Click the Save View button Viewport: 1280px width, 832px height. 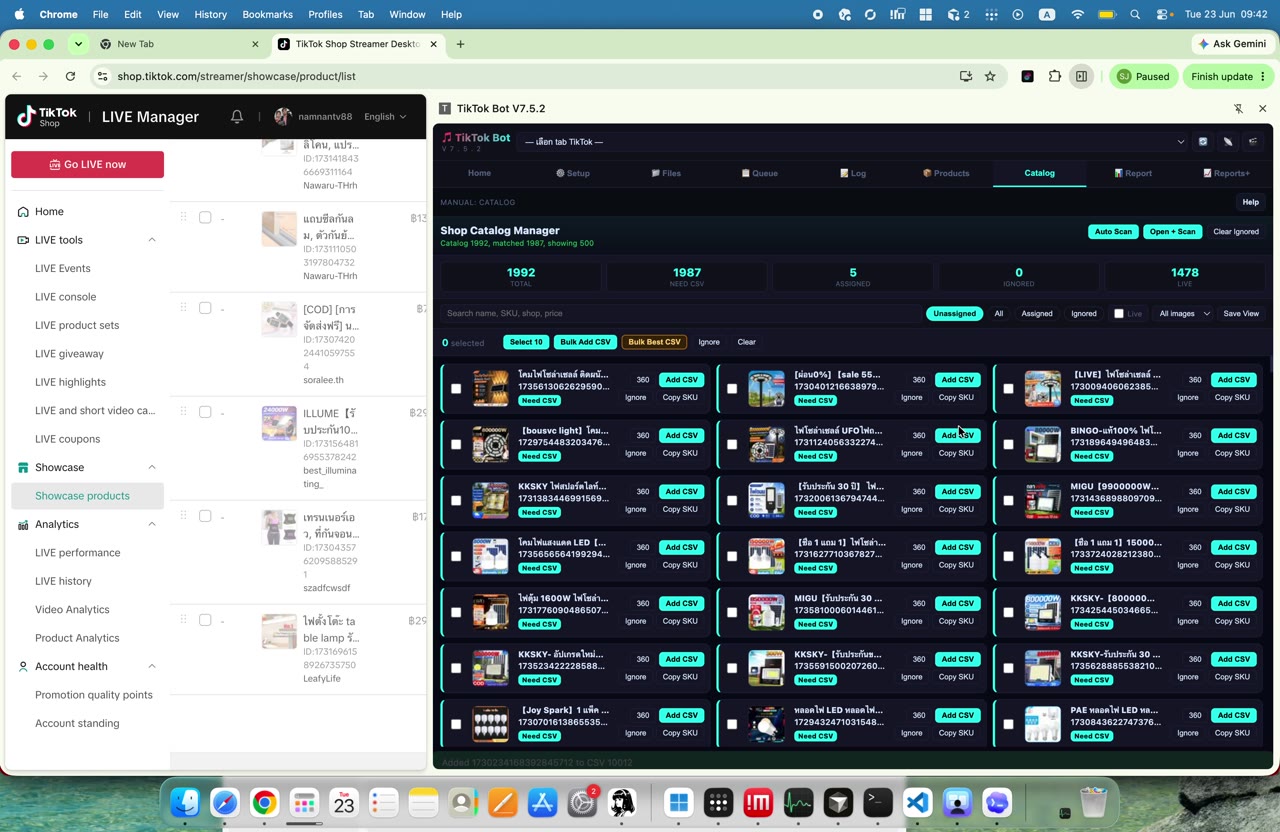click(1241, 314)
